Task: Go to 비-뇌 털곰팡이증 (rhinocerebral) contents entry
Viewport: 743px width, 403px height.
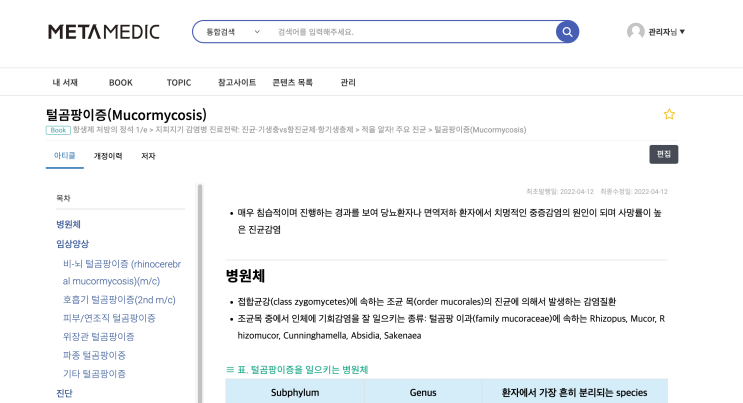Action: [122, 272]
